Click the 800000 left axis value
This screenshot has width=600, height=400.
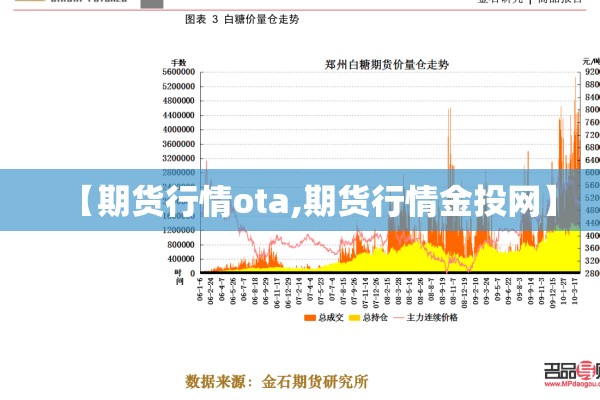(x=181, y=245)
